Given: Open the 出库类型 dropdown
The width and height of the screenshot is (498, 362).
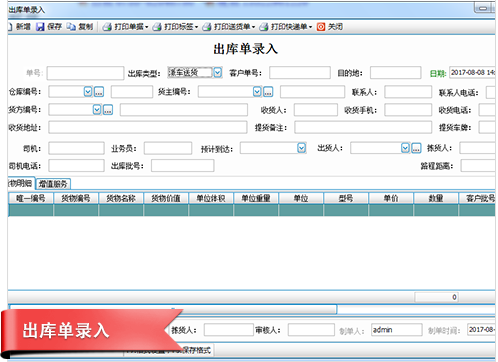Looking at the screenshot, I should [x=217, y=72].
